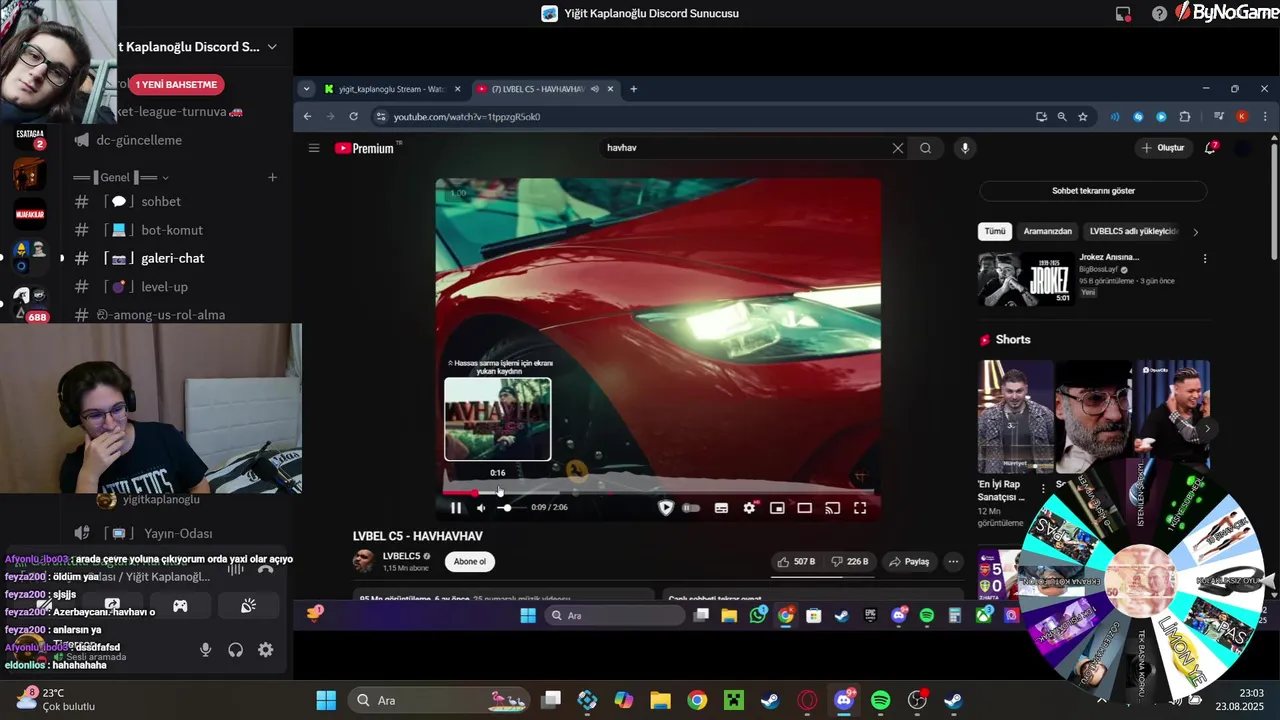
Task: Select the LVBELC5 adlı yükleyiciden chip
Action: click(1134, 231)
